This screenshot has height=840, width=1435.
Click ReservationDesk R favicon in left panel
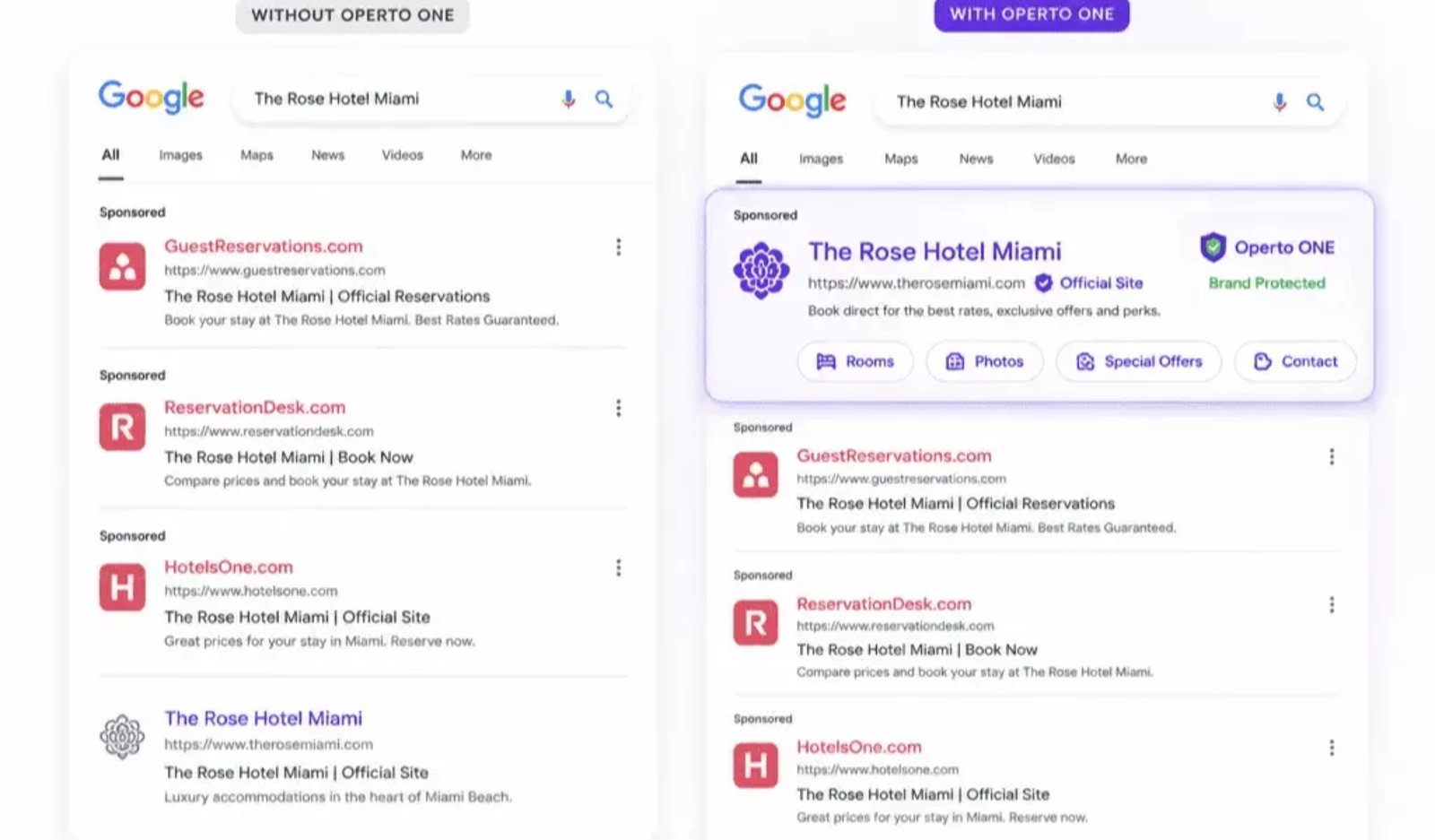pos(122,427)
